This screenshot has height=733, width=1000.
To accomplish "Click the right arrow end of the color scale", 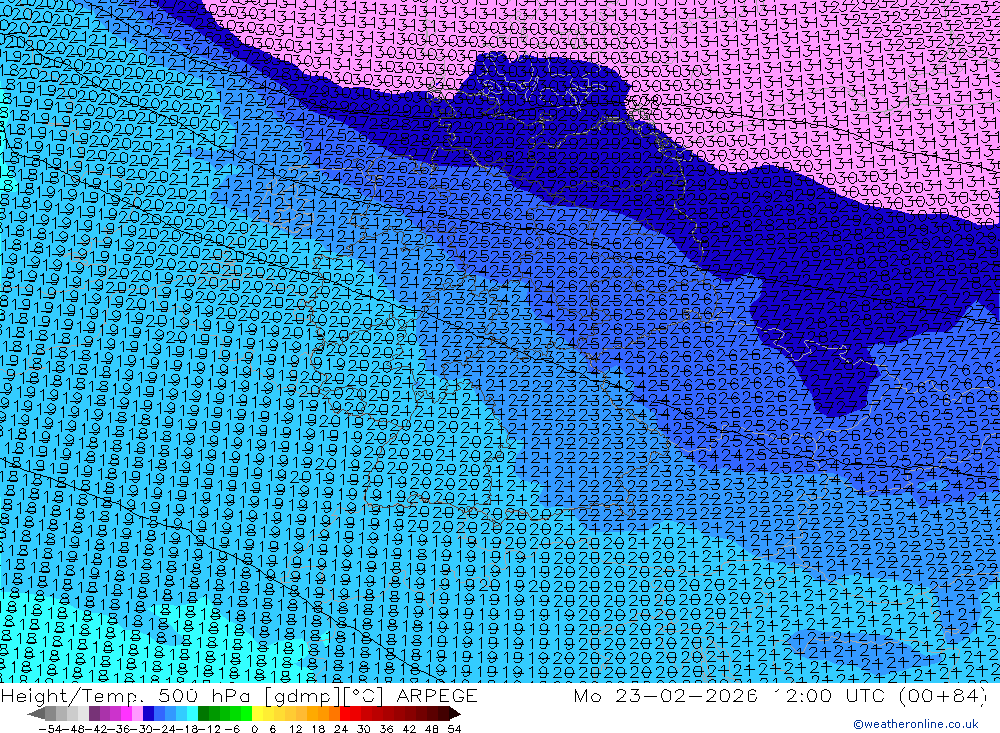I will (x=455, y=713).
